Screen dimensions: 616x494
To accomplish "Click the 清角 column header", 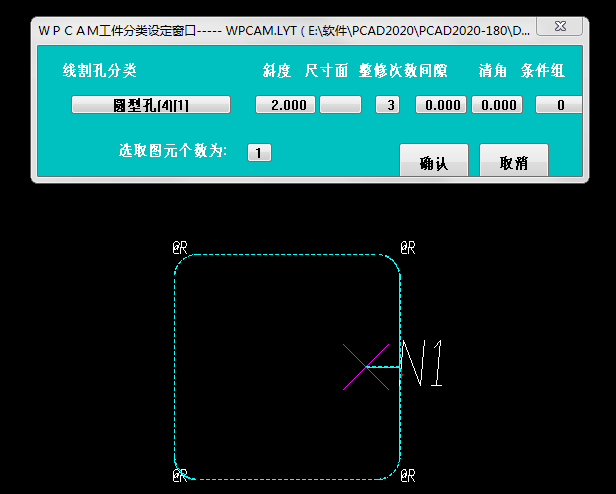I will coord(493,71).
